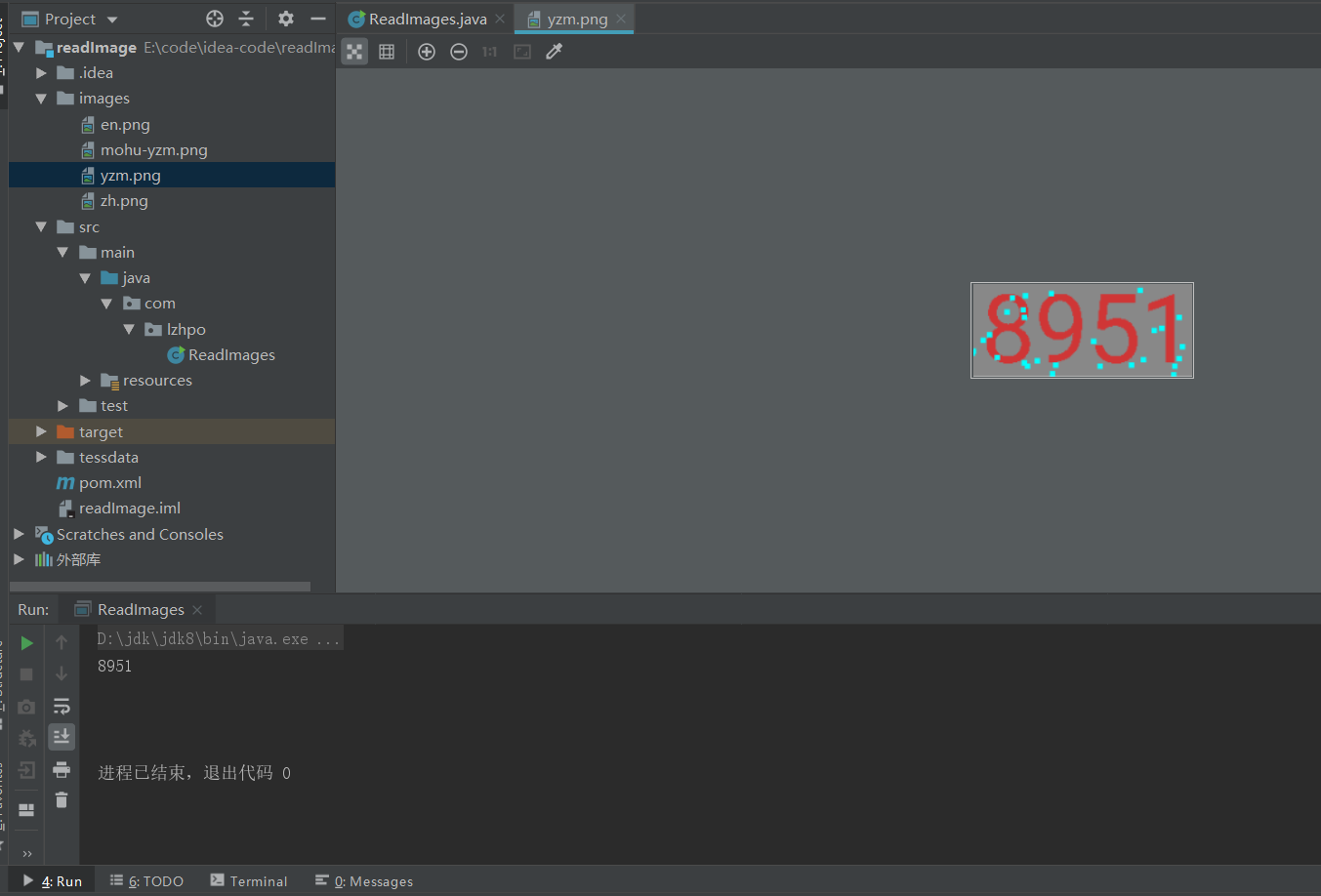Collapse the images folder
Viewport: 1321px width, 896px height.
pyautogui.click(x=40, y=98)
